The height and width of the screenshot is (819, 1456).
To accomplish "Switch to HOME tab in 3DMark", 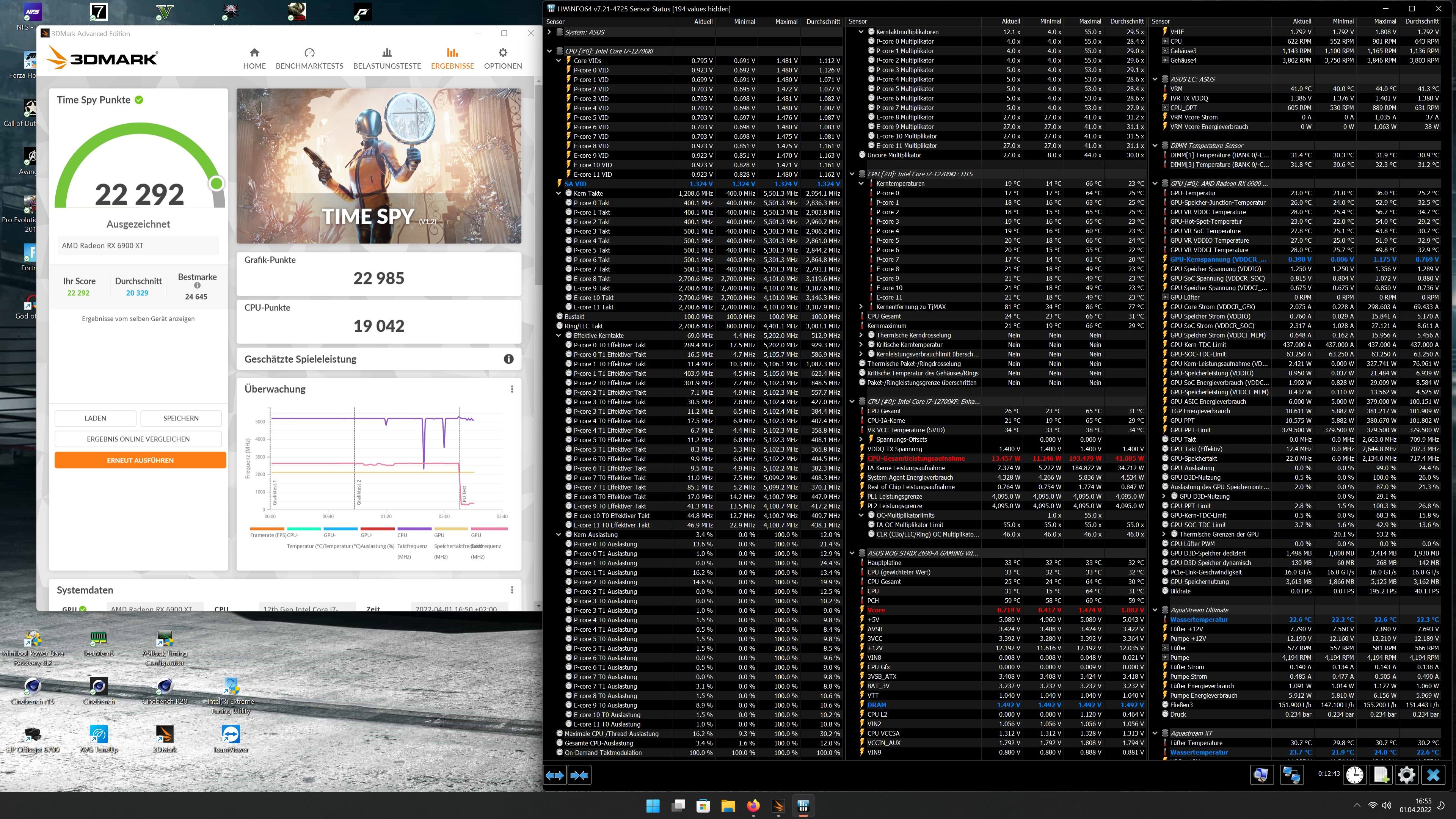I will 254,59.
